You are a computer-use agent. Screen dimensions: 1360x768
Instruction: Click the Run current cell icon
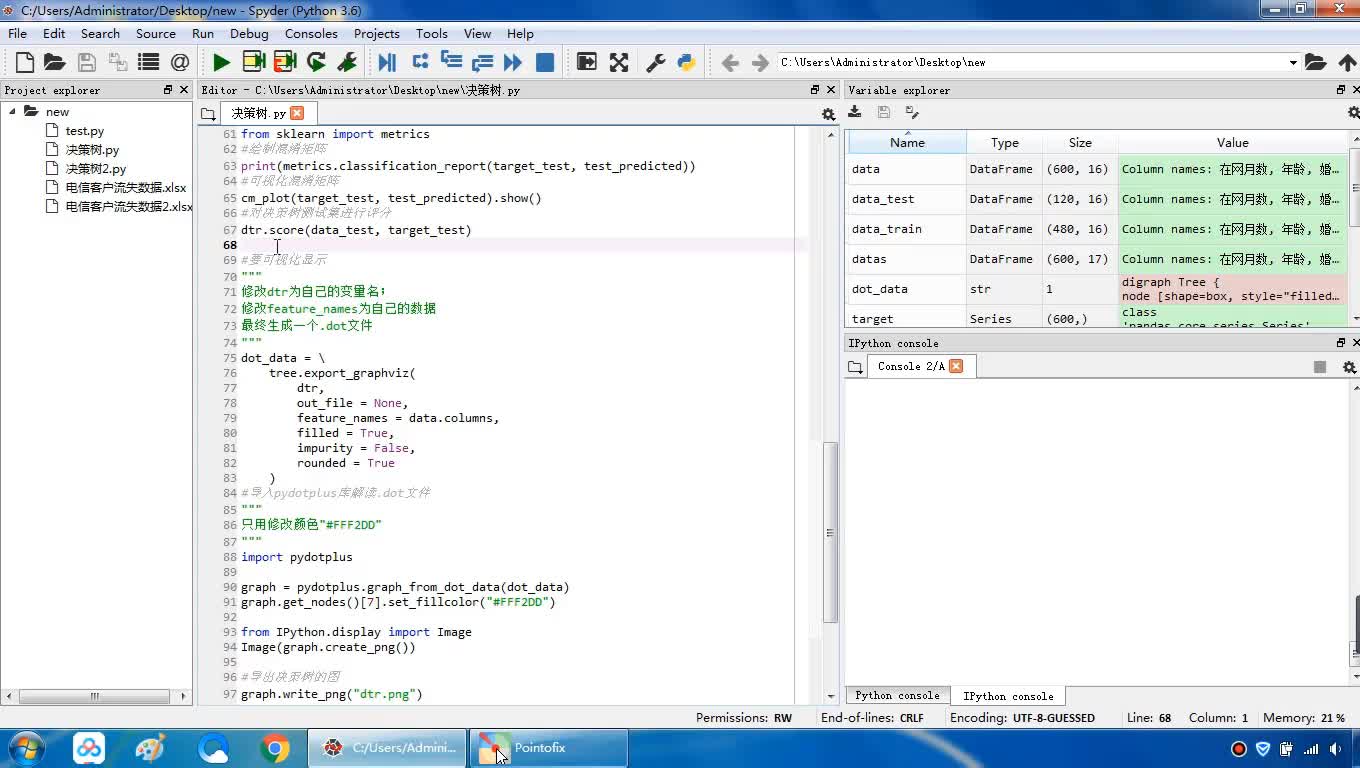click(x=253, y=62)
